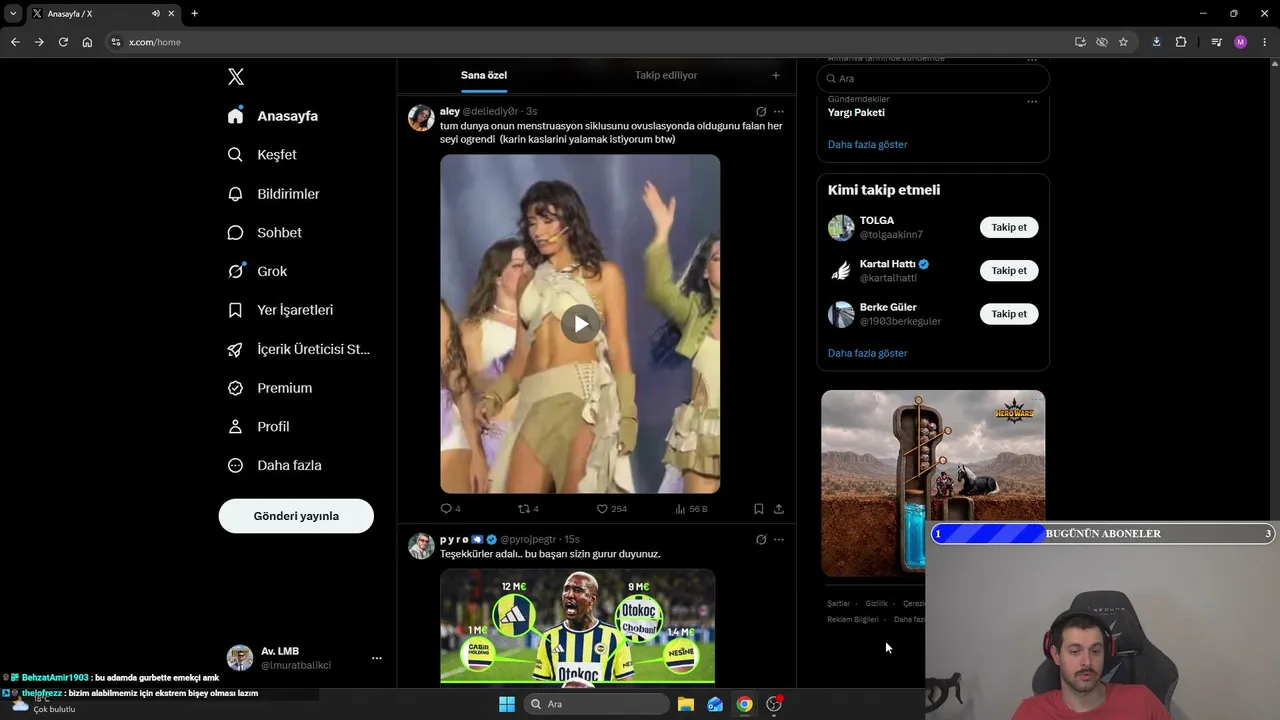Open the Şartlar footer link

pyautogui.click(x=838, y=604)
